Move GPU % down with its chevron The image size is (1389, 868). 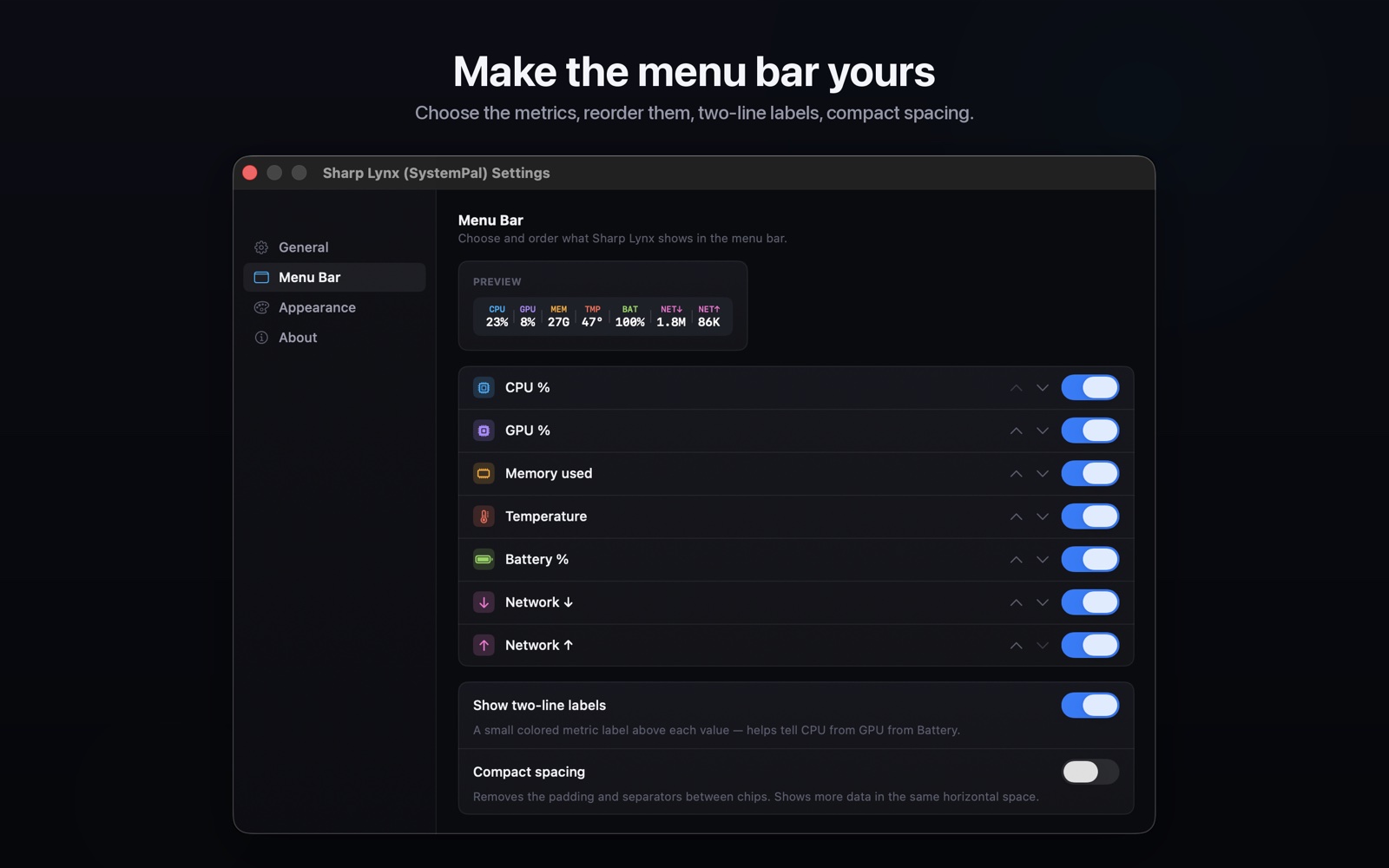click(1043, 431)
